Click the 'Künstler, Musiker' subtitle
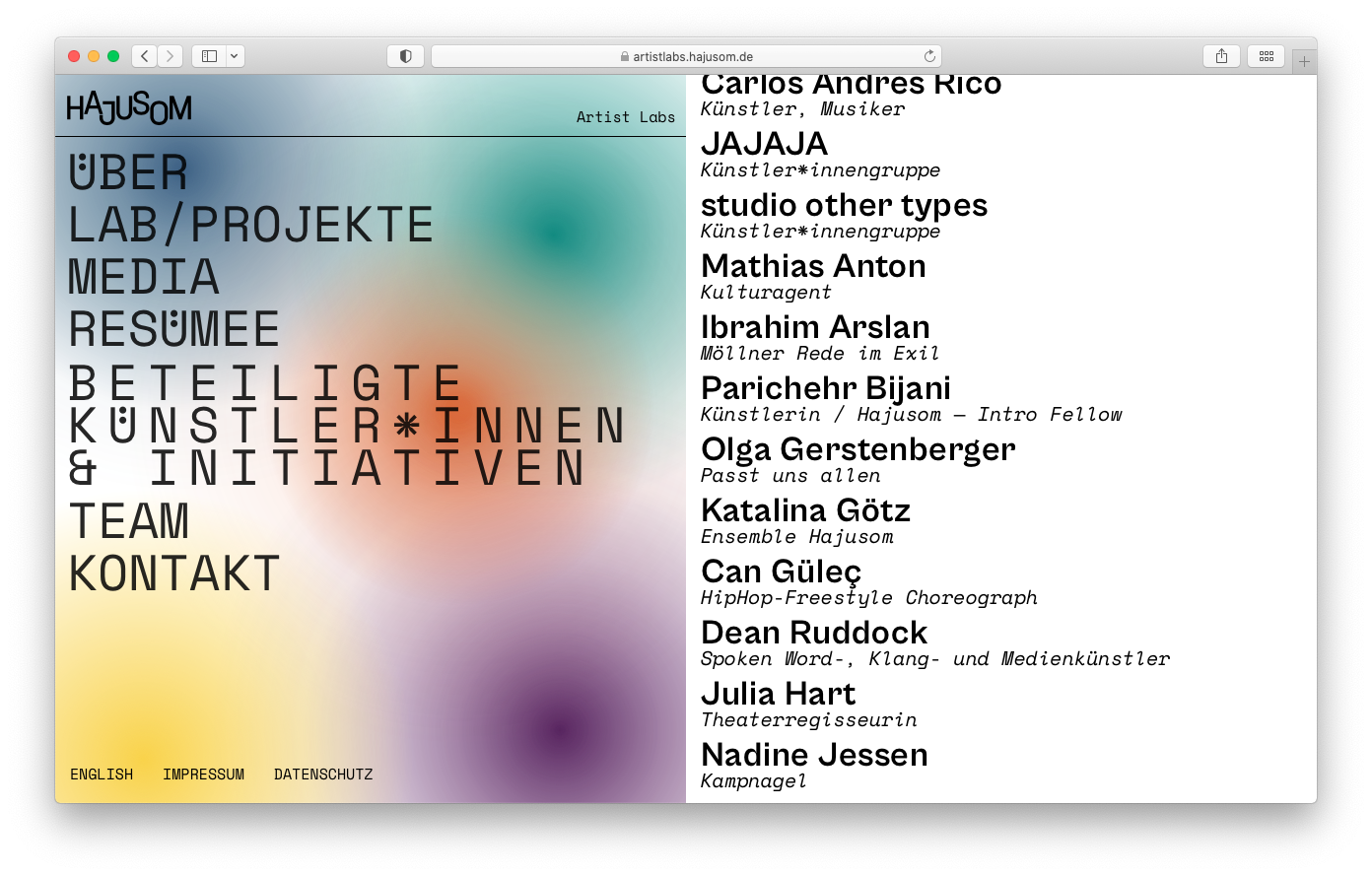The height and width of the screenshot is (876, 1372). coord(802,108)
